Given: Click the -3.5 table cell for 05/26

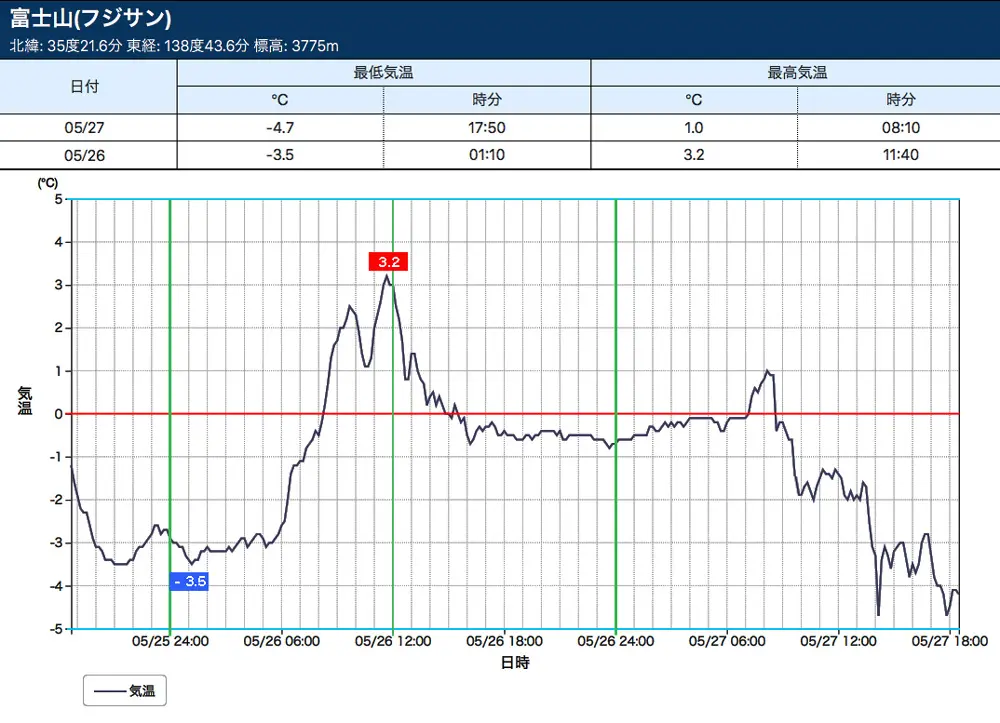Looking at the screenshot, I should 280,155.
